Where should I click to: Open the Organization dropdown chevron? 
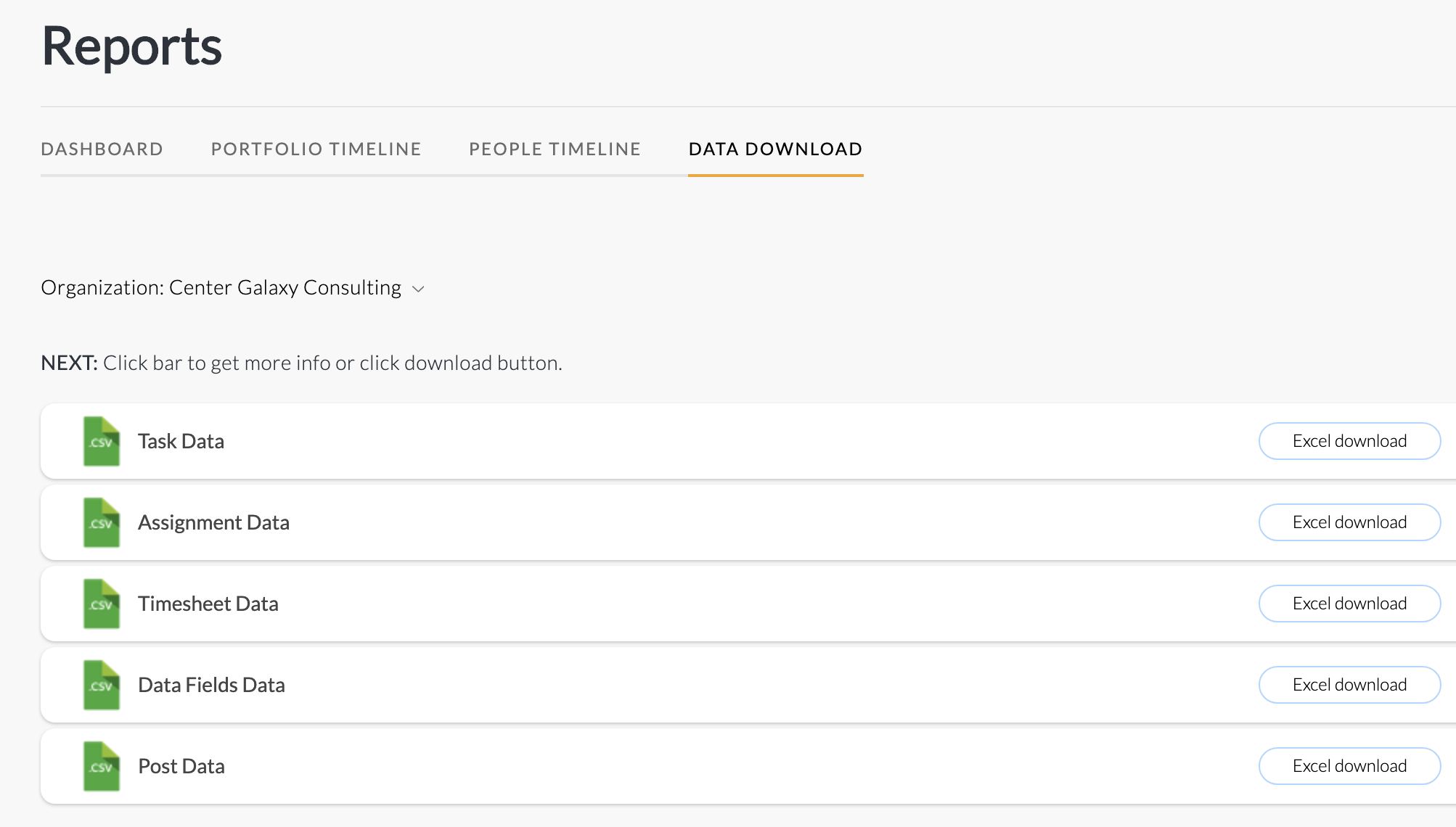pyautogui.click(x=418, y=289)
